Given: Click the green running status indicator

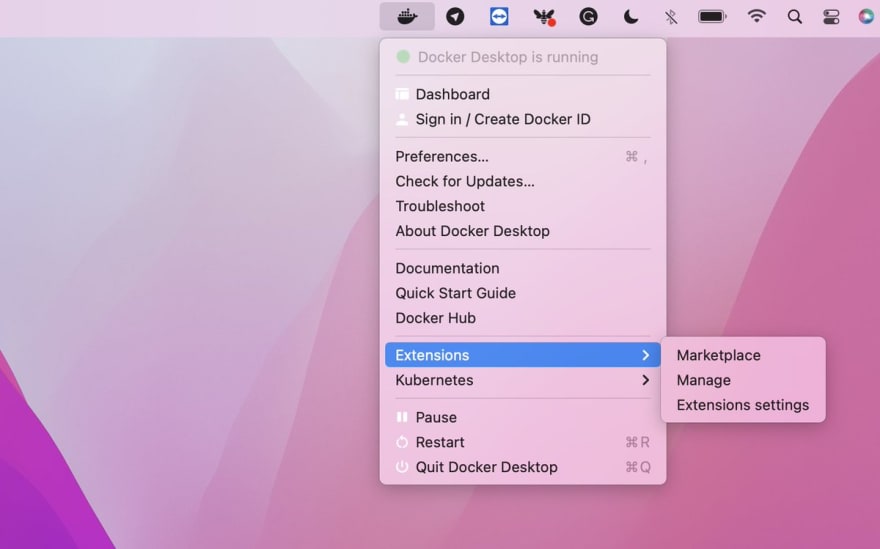Looking at the screenshot, I should 403,57.
